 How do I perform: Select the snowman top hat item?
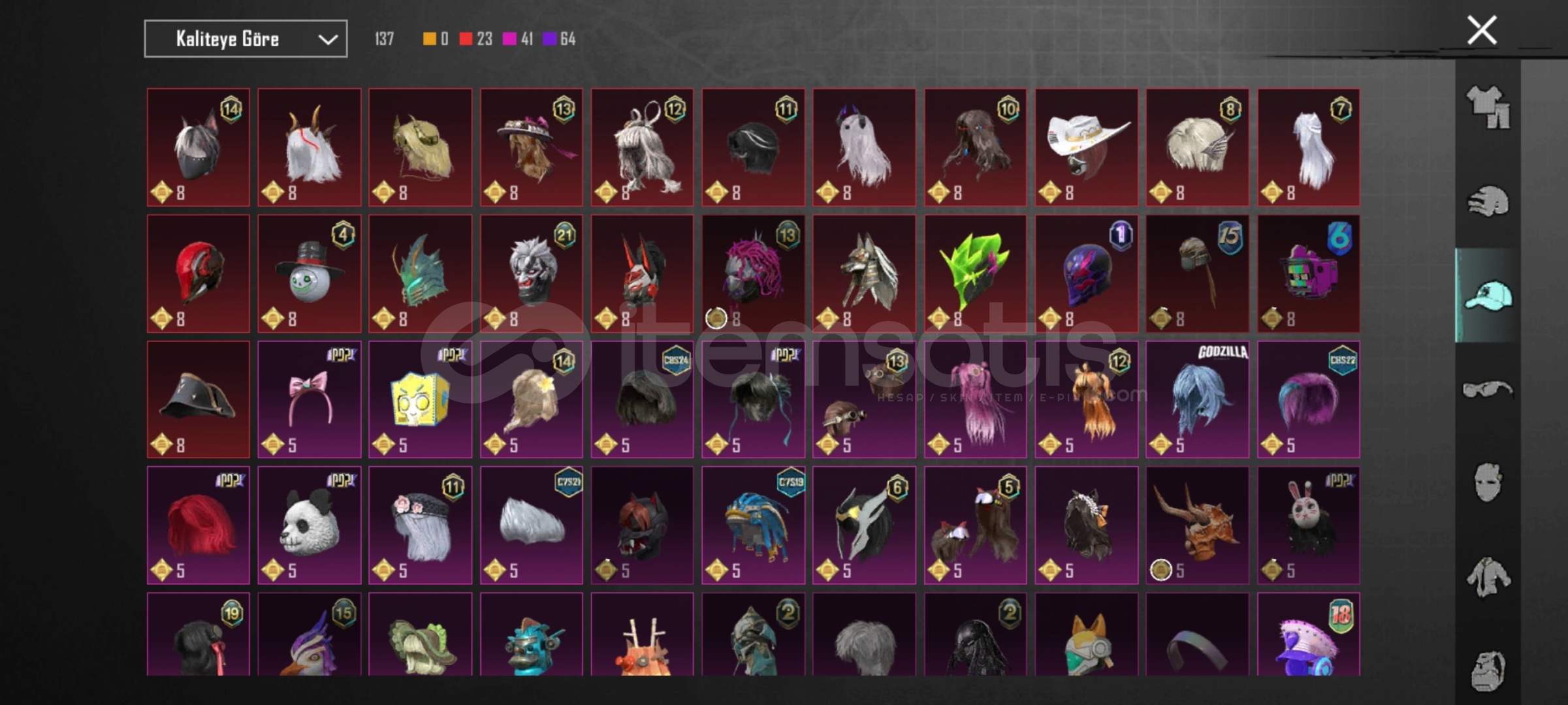click(310, 273)
